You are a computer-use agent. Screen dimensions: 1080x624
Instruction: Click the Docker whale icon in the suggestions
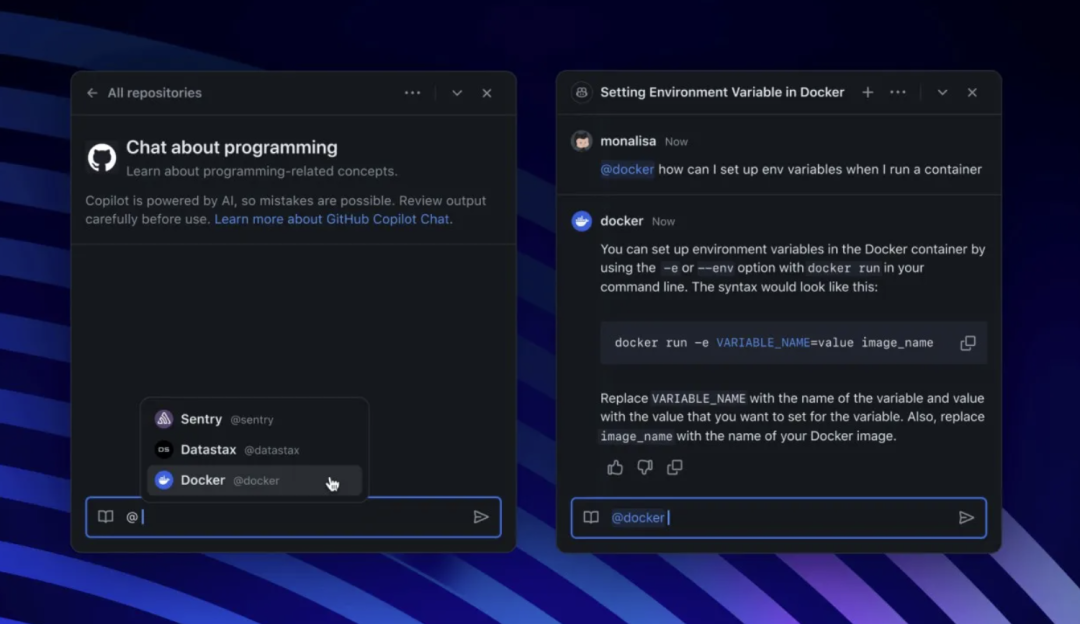(x=164, y=480)
